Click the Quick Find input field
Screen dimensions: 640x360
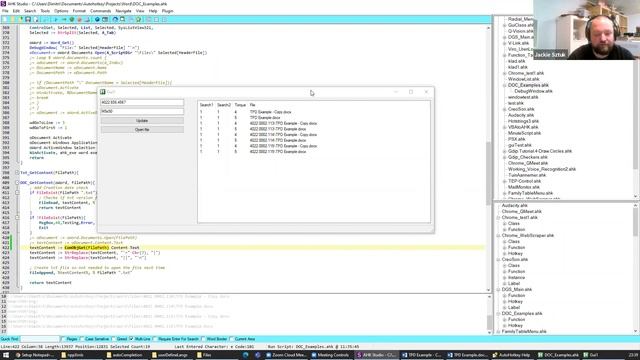click(40, 339)
